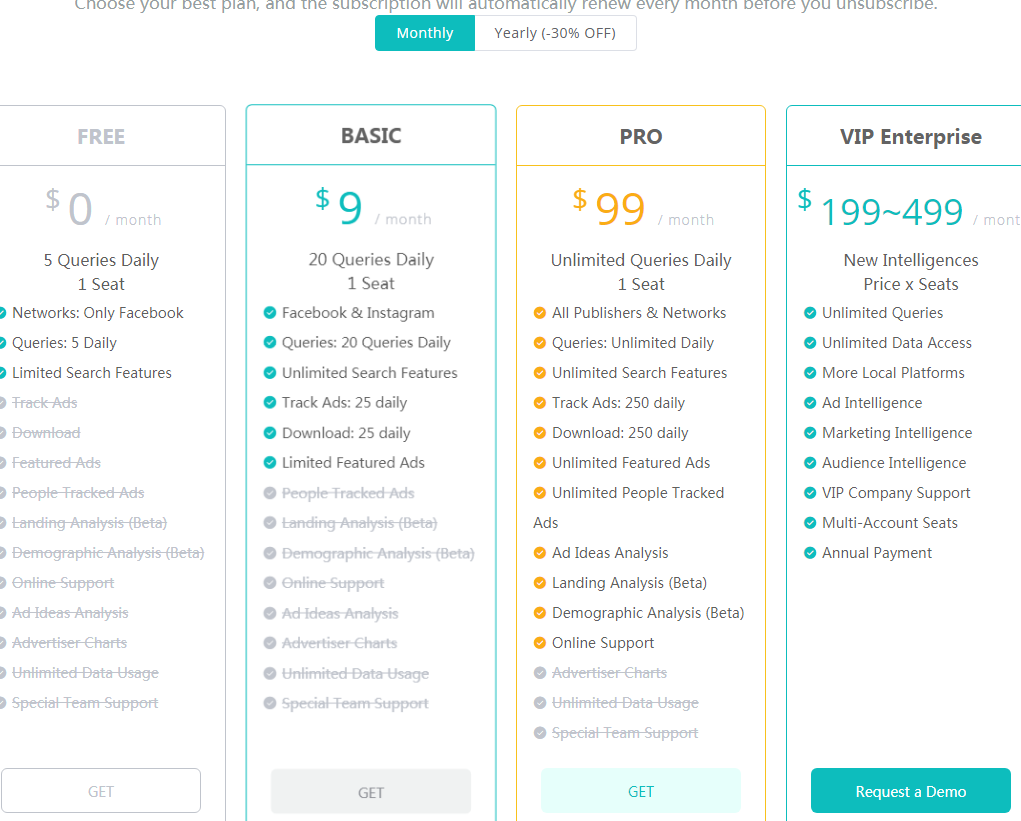Click check icon next to Ad Intelligence
1021x821 pixels.
(810, 403)
